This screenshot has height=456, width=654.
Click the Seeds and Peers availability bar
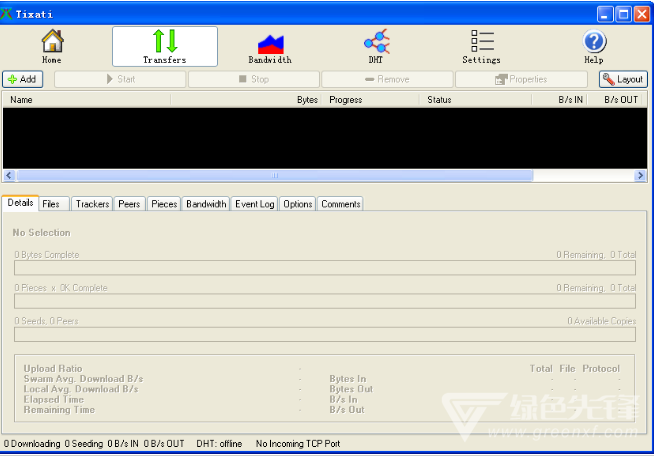point(325,334)
